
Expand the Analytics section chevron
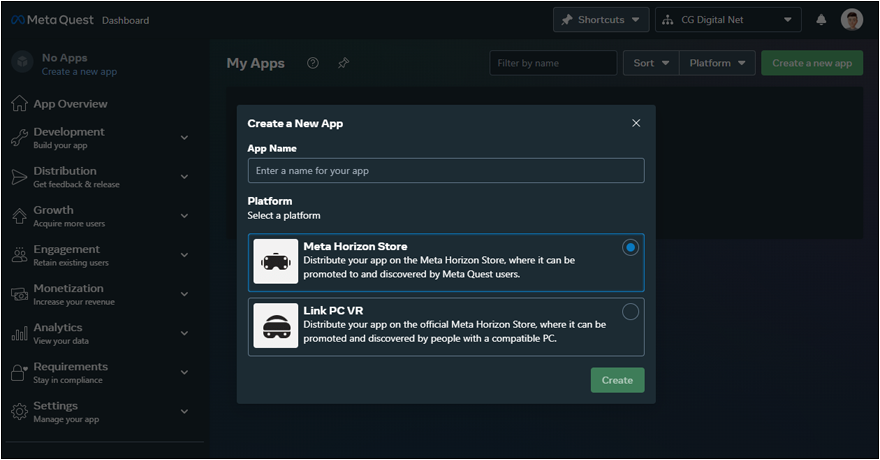pos(184,333)
